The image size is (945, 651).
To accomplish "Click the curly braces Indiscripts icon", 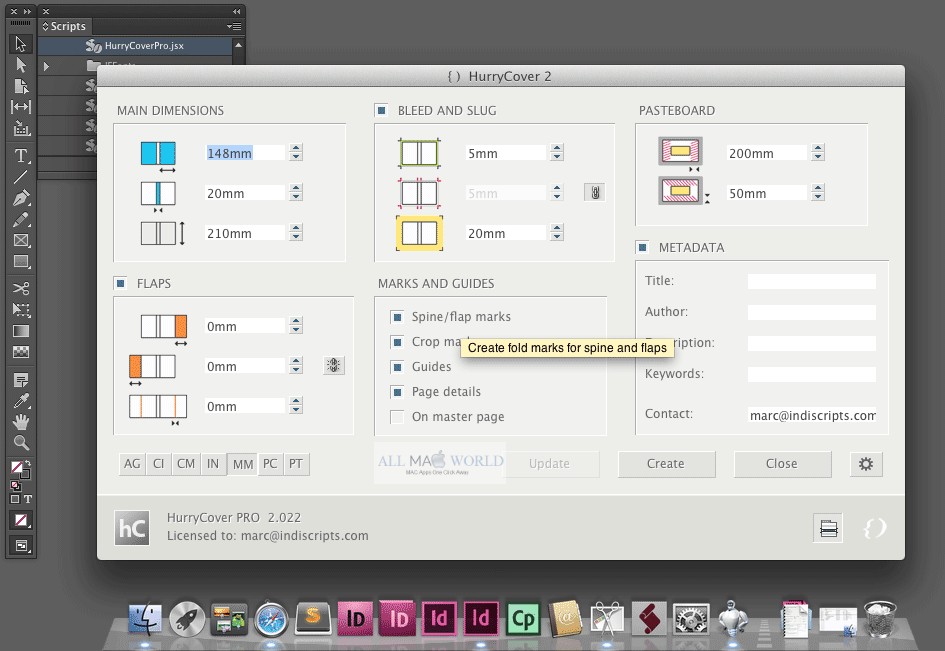I will click(874, 528).
